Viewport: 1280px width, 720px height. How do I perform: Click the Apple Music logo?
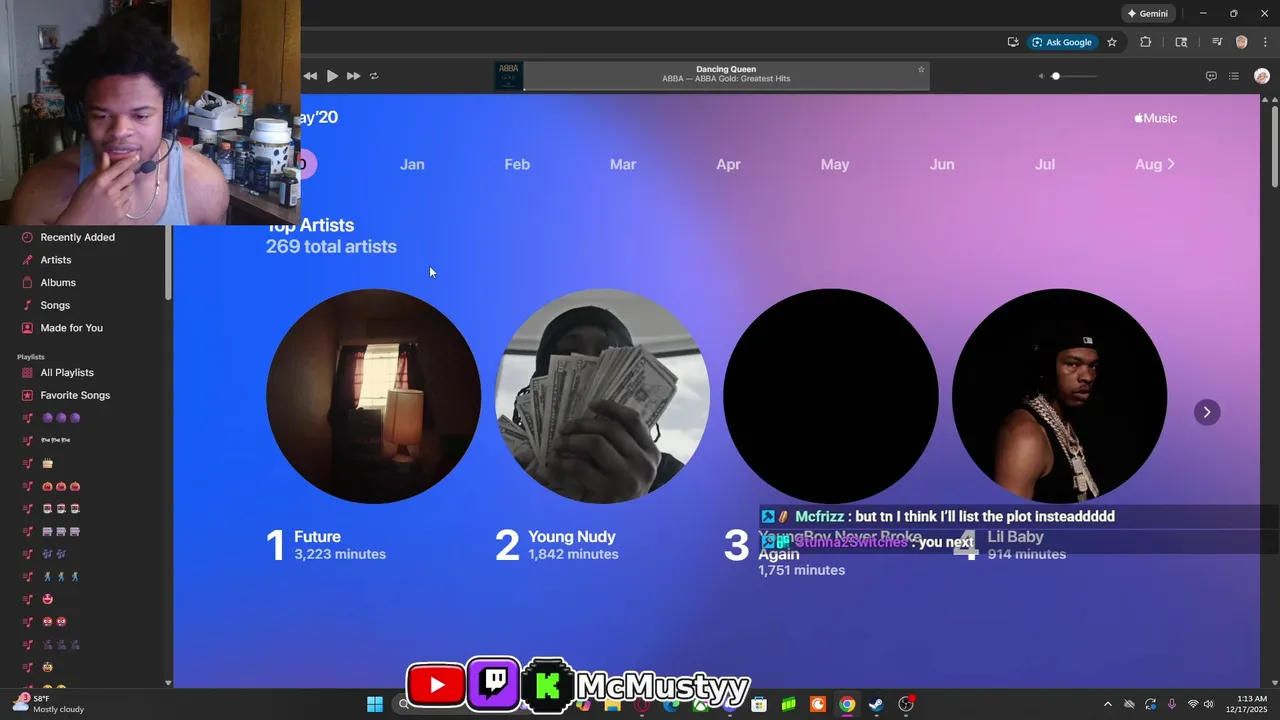1155,118
